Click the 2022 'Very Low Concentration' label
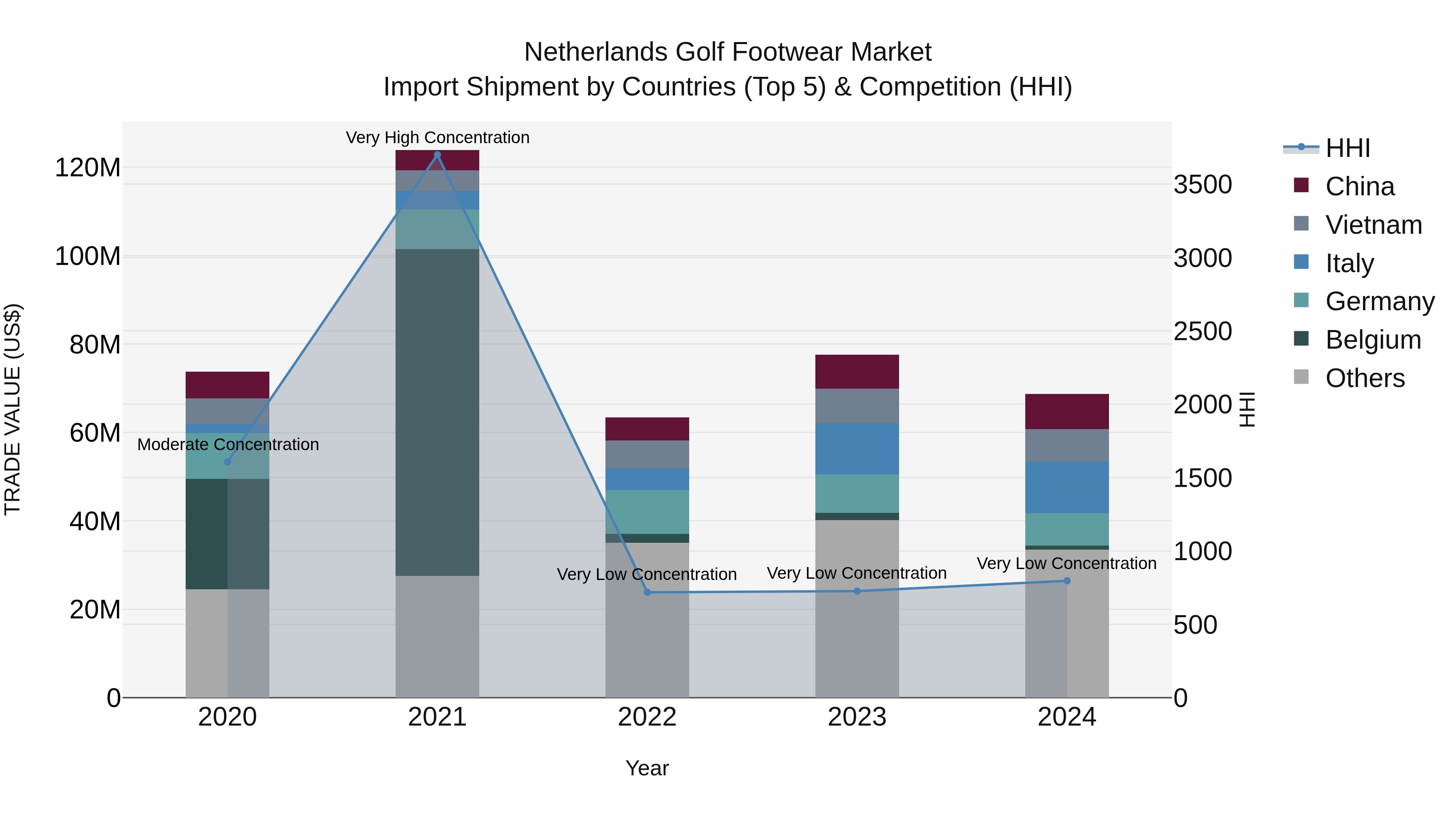The width and height of the screenshot is (1456, 819). (647, 574)
